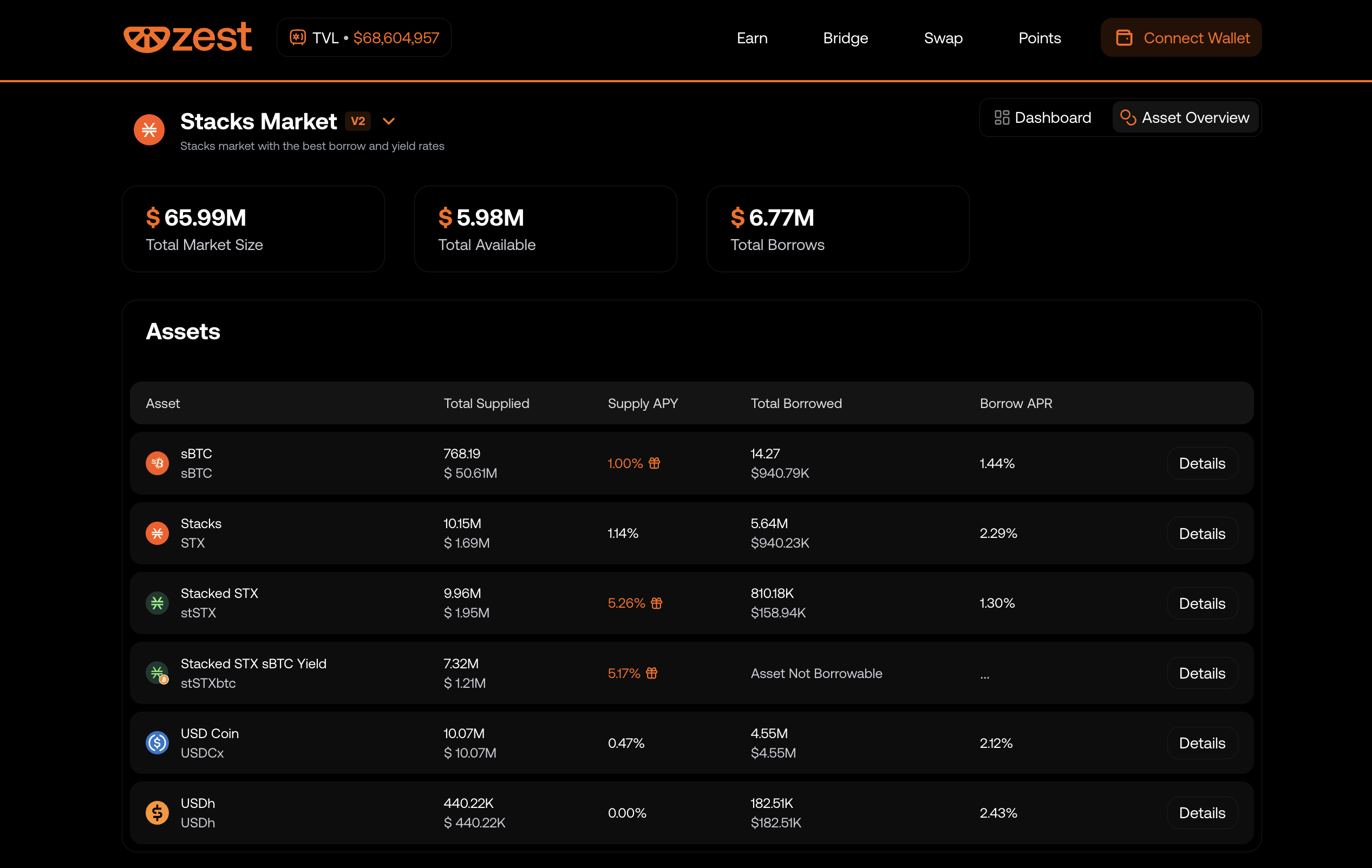Click the Total Available card
This screenshot has width=1372, height=868.
coord(545,228)
